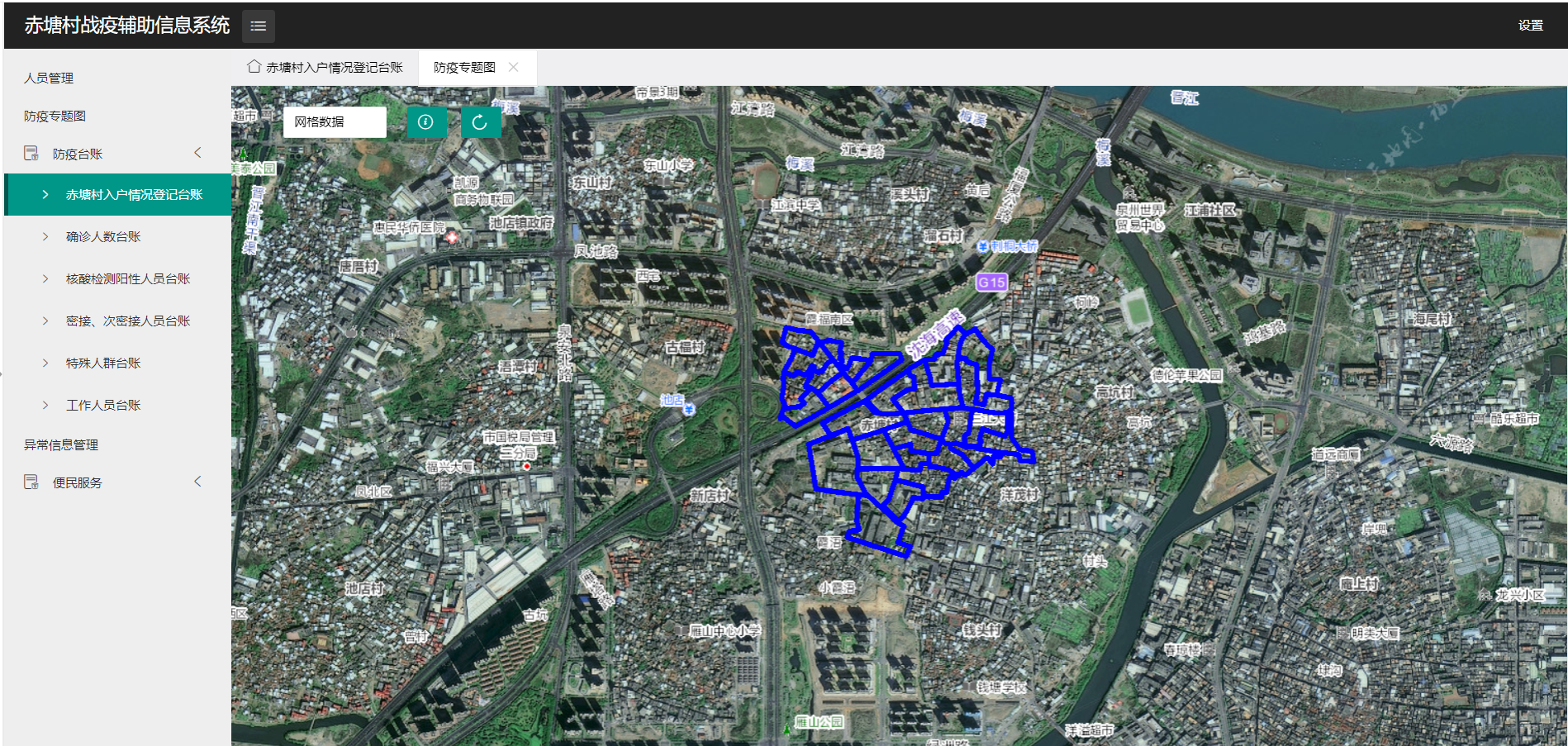Close the 防疫专题图 tab

point(514,67)
